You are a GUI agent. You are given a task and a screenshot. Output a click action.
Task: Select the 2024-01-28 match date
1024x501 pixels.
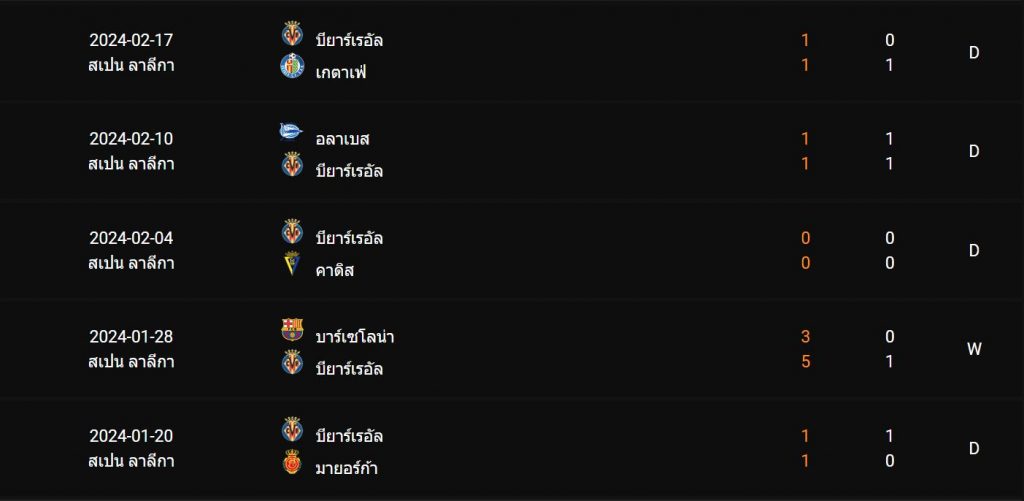[131, 336]
